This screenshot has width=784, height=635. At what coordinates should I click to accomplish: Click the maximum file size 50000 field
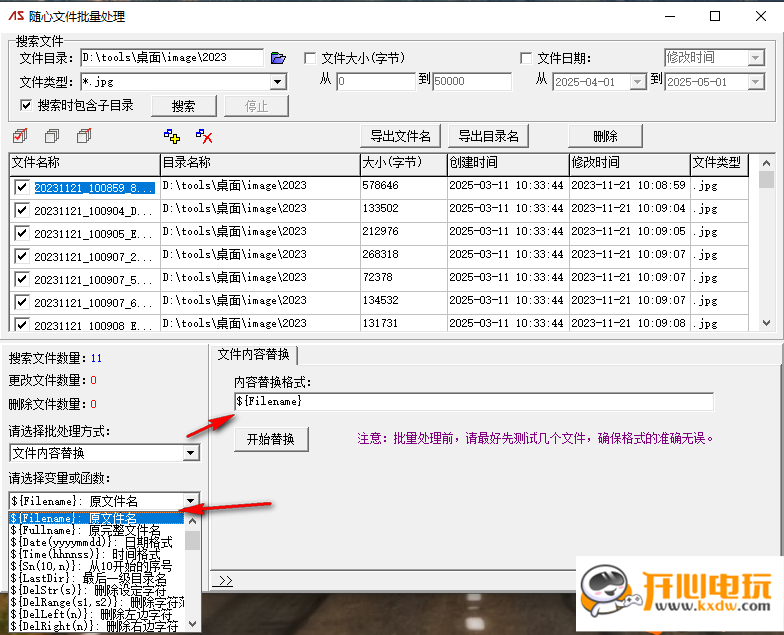[x=472, y=81]
